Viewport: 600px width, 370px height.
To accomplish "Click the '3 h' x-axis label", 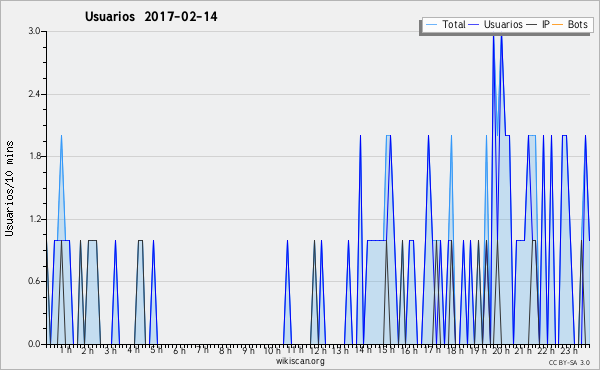I will click(111, 350).
